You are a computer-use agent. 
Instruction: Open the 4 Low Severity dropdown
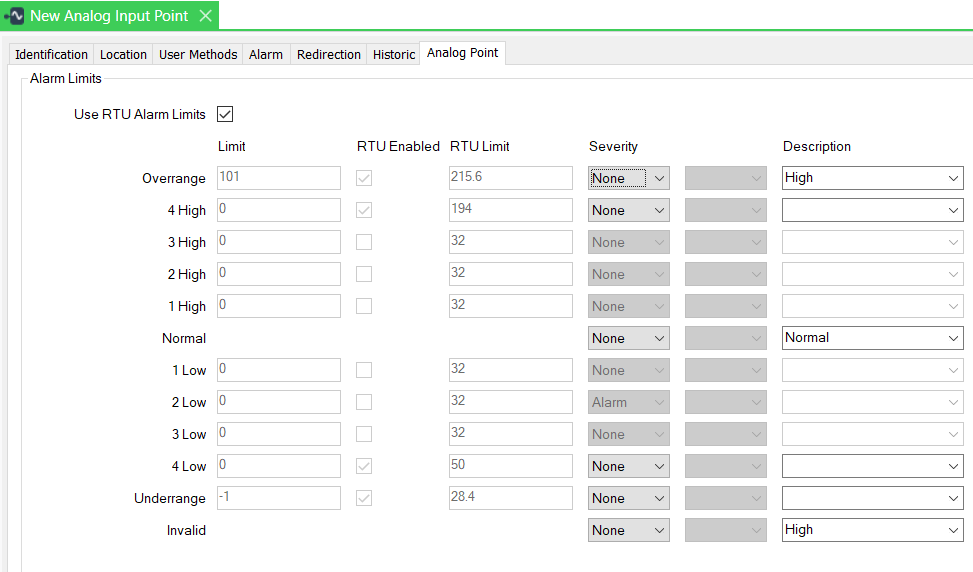coord(628,466)
